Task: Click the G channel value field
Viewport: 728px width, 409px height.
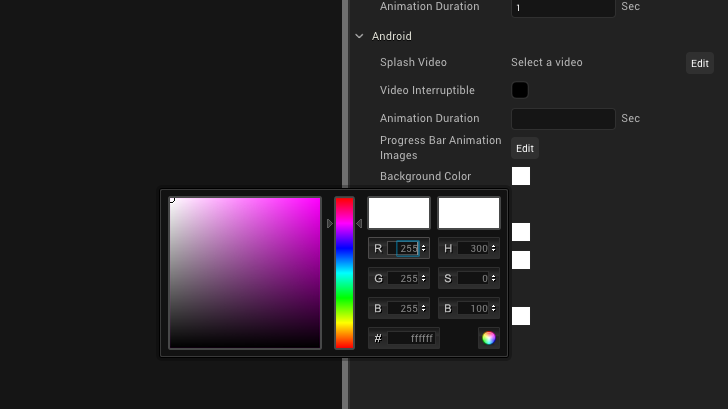Action: [403, 279]
